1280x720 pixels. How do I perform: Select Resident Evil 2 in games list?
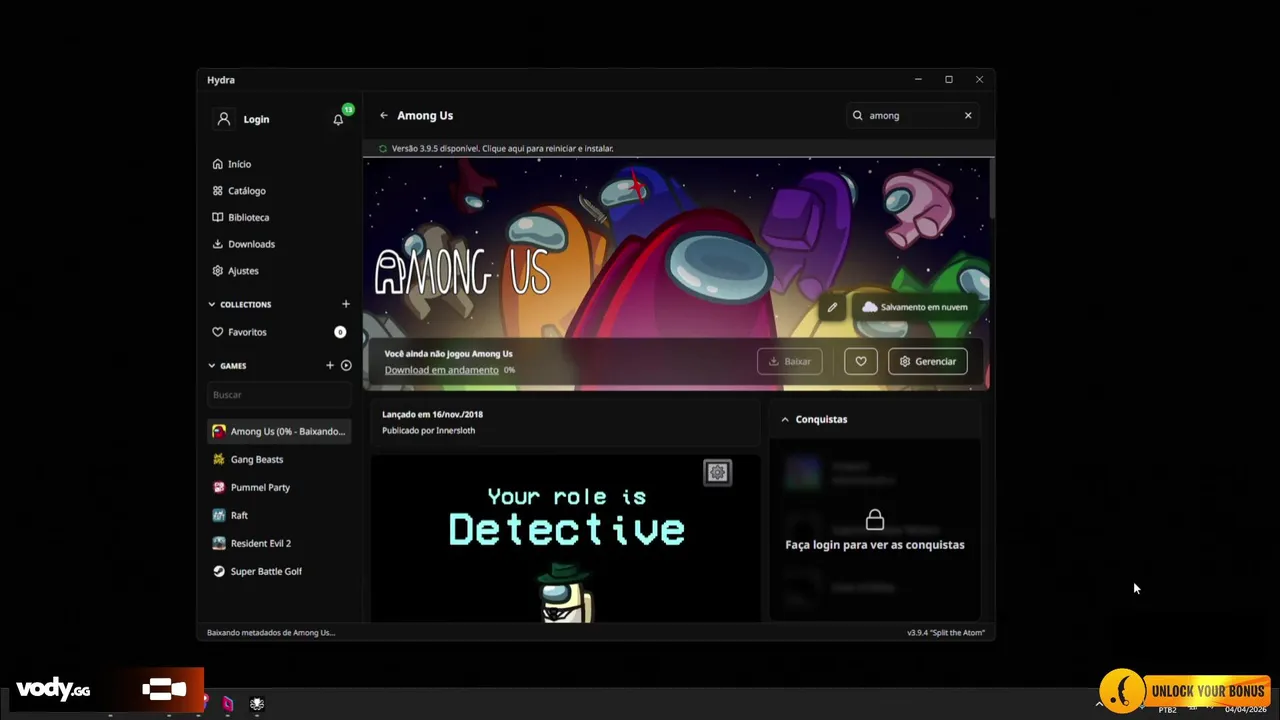pos(279,544)
